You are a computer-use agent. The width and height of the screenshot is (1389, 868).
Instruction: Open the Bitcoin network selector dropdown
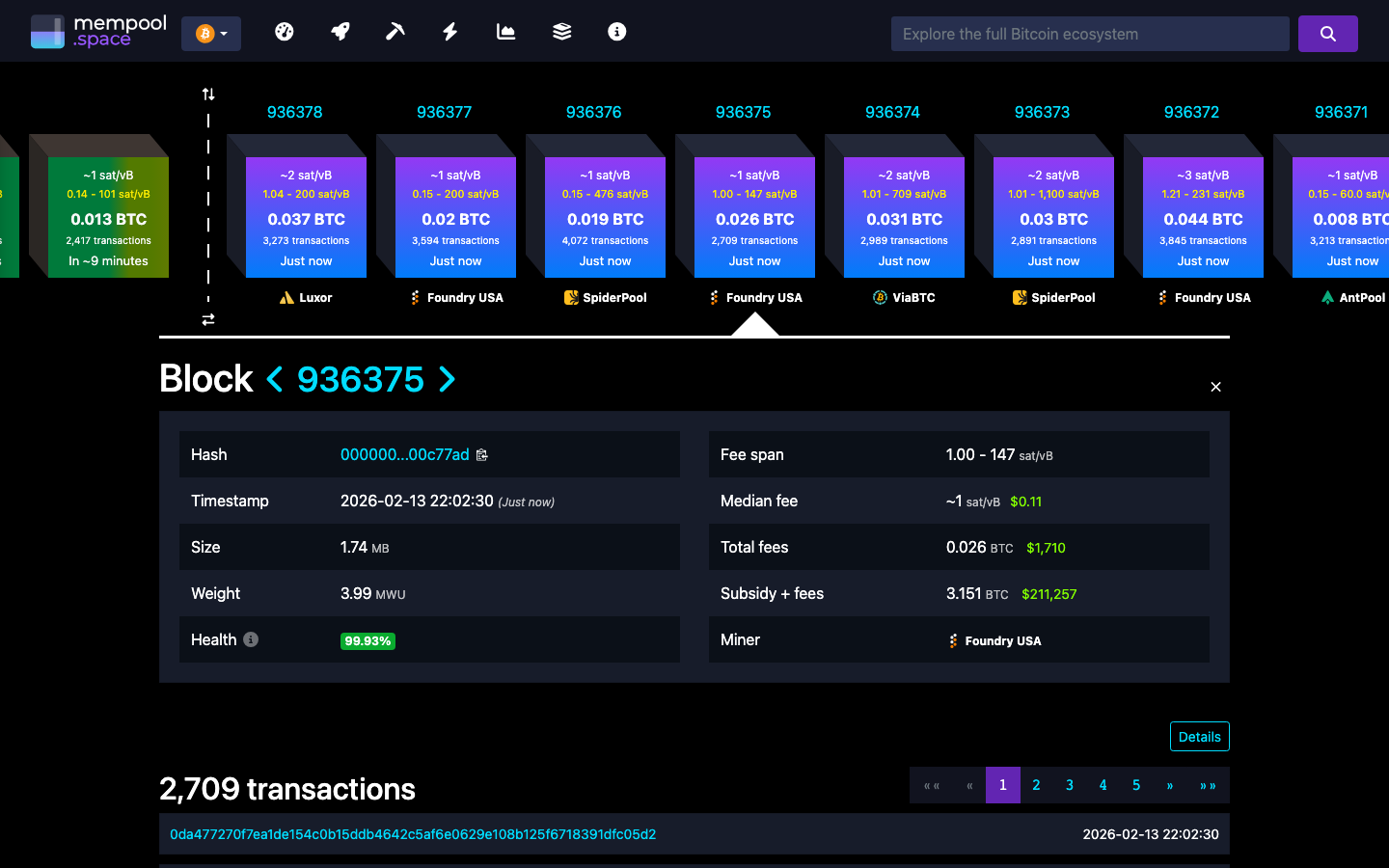pyautogui.click(x=211, y=32)
